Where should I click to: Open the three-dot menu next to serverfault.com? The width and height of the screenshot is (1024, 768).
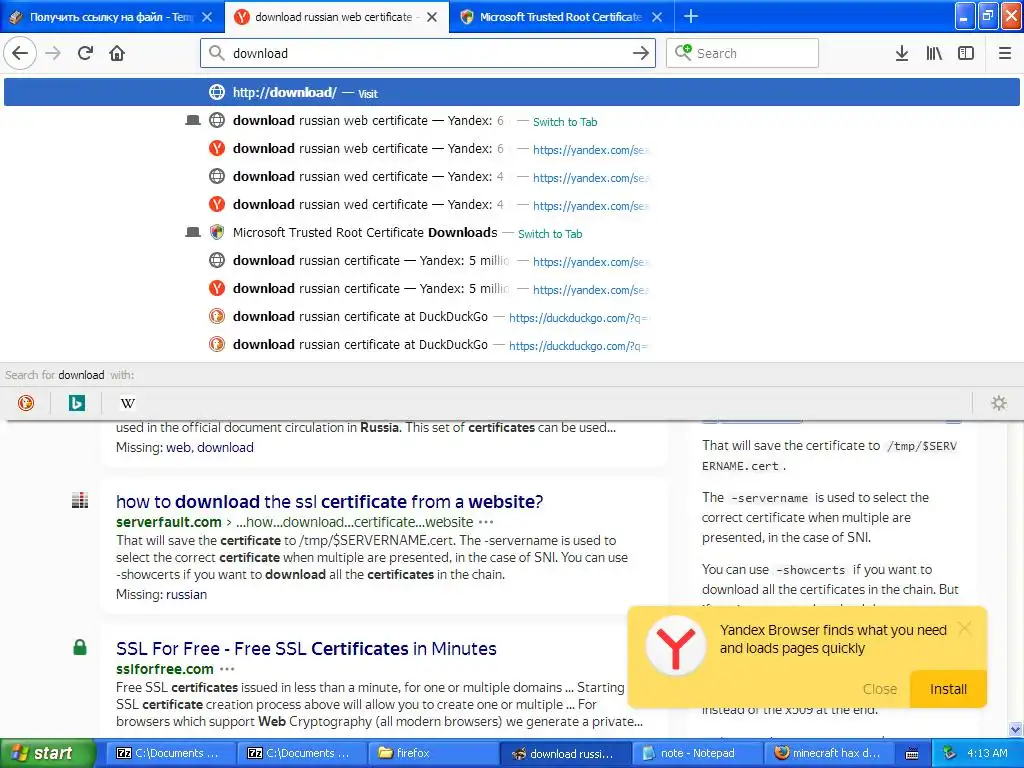pyautogui.click(x=486, y=522)
